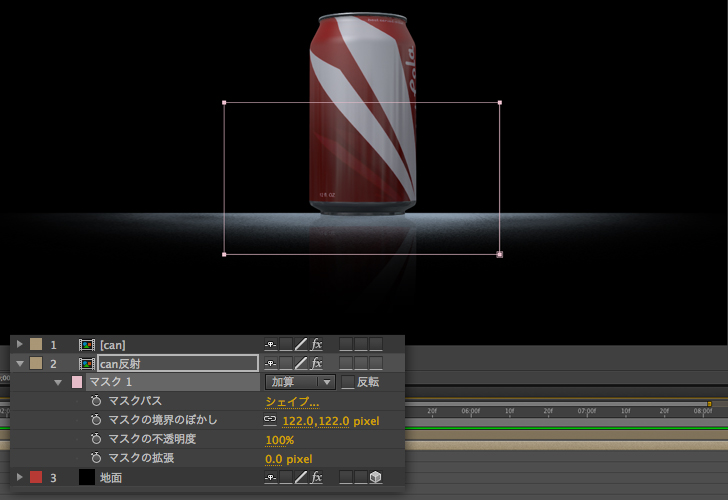
Task: Toggle the shy switch on 地面 layer
Action: 271,478
